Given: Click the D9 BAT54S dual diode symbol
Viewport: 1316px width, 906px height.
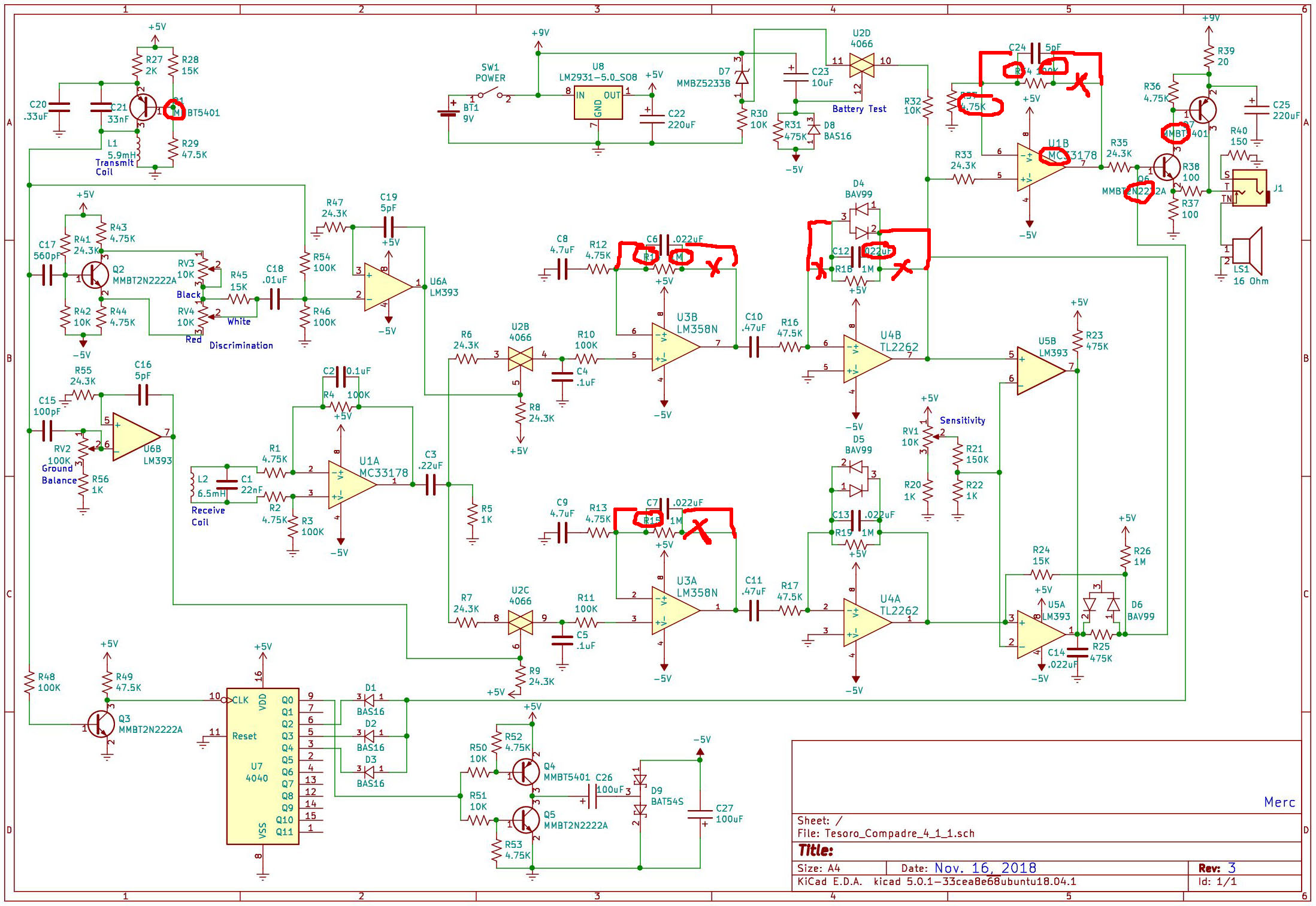Looking at the screenshot, I should 640,795.
